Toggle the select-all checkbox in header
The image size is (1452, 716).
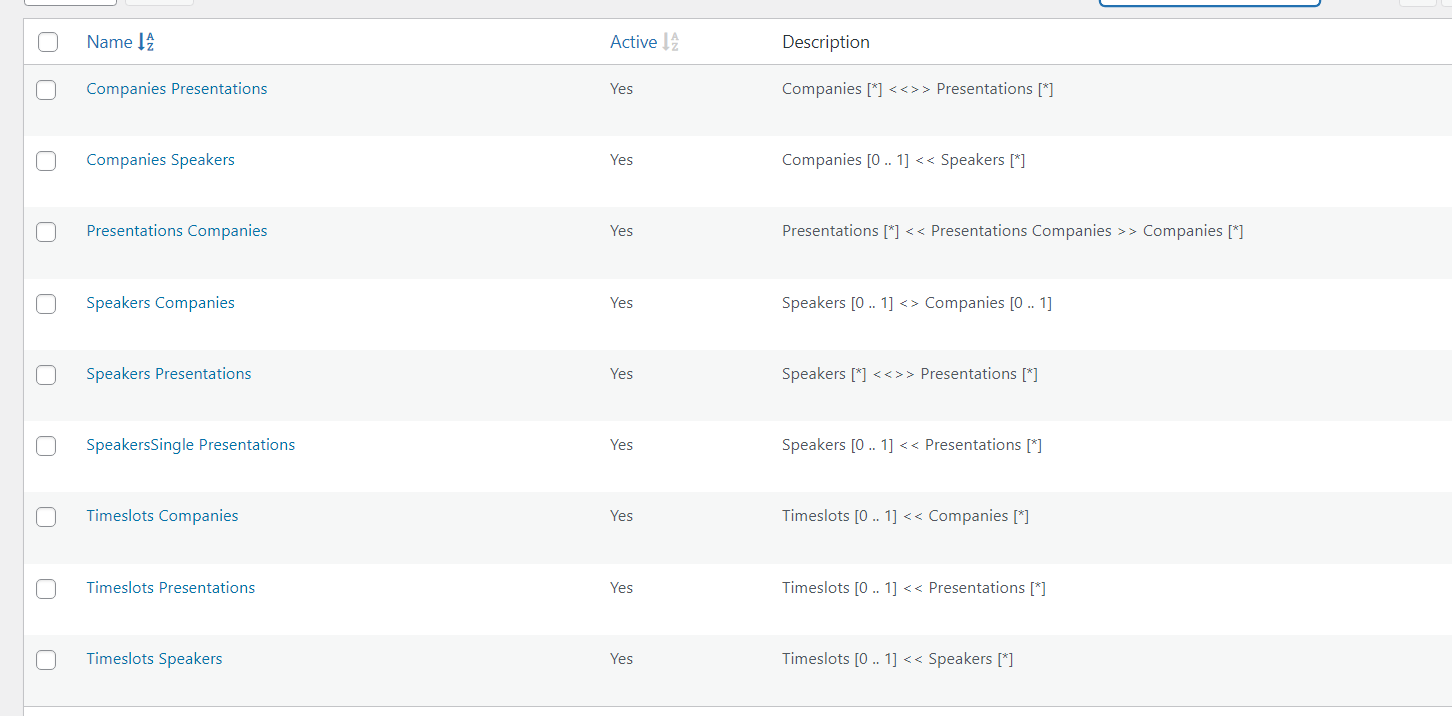(x=47, y=42)
